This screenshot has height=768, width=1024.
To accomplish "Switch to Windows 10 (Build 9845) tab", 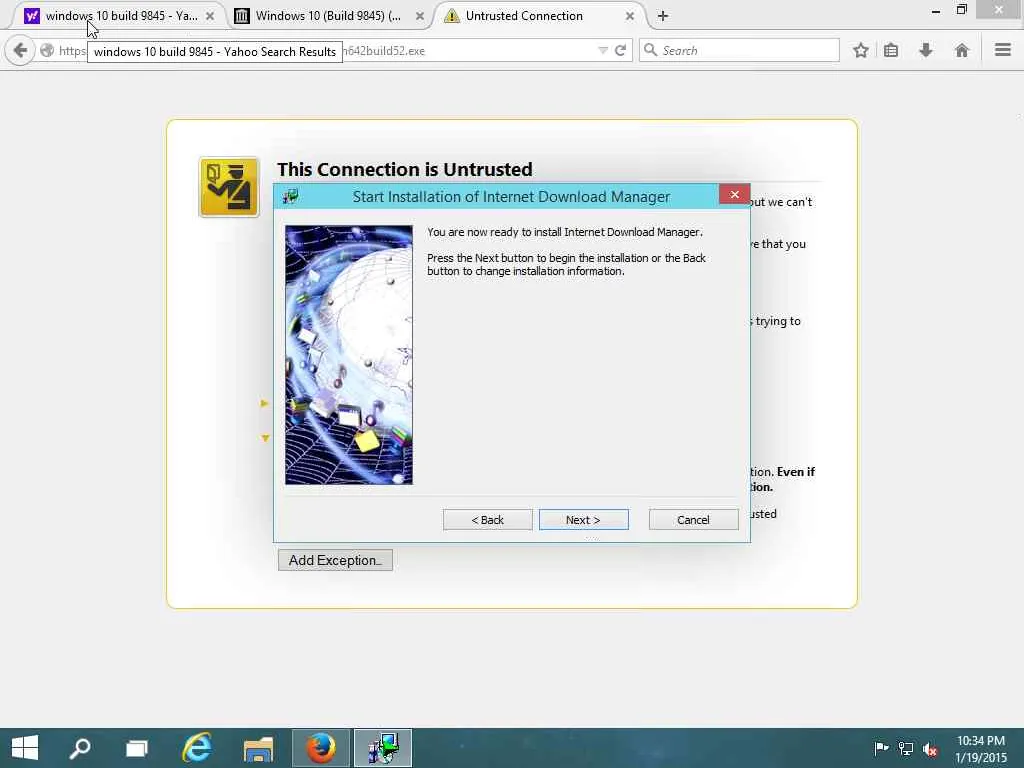I will point(328,16).
